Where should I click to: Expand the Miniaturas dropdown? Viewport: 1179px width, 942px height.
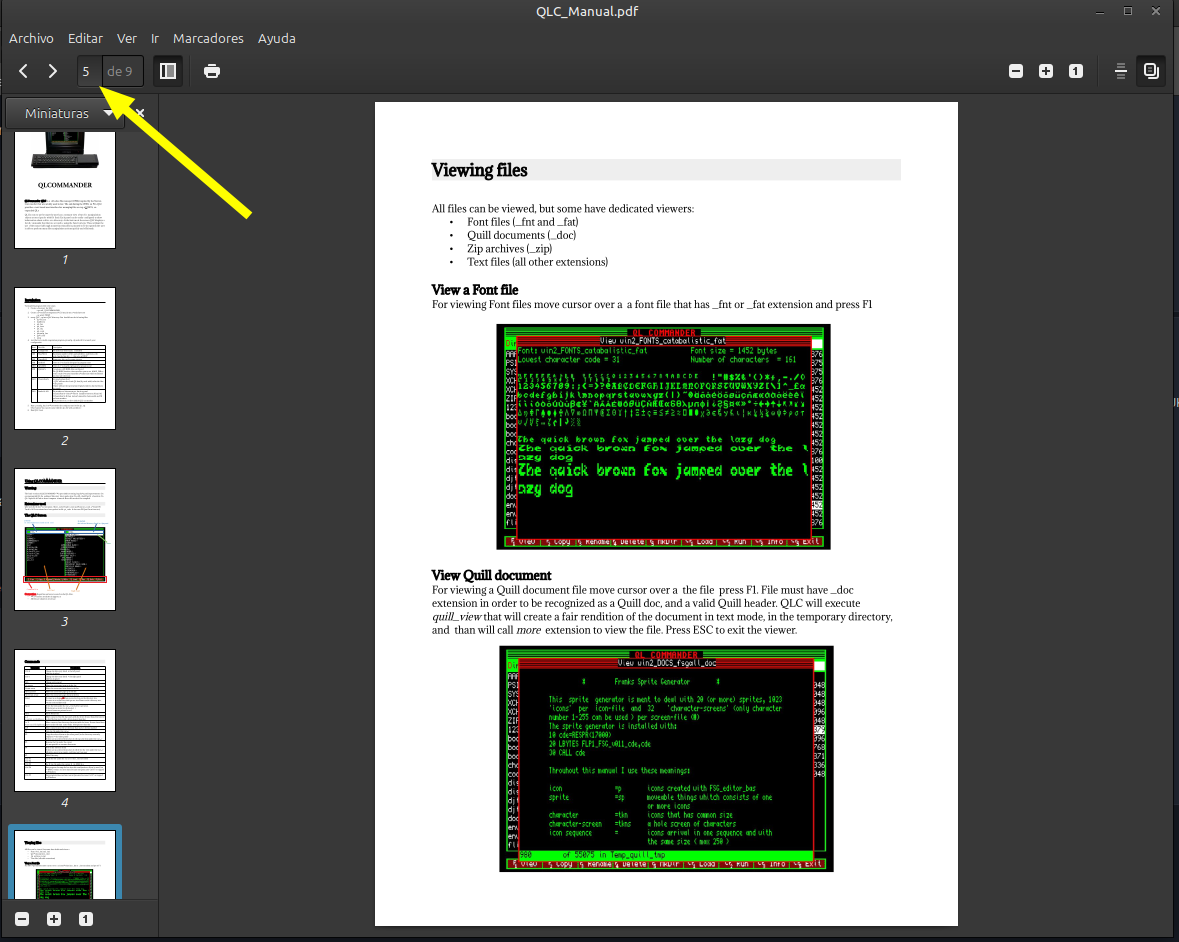click(66, 114)
